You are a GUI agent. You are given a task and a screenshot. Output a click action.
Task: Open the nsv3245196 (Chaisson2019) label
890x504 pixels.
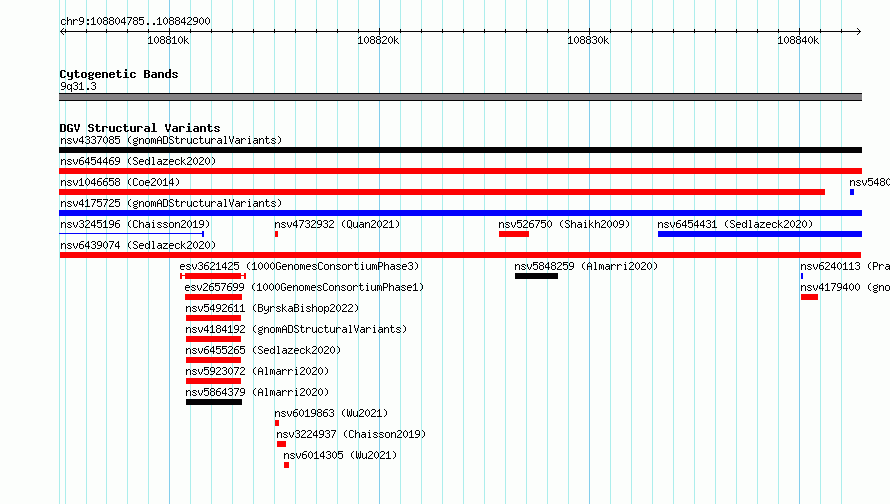[135, 224]
